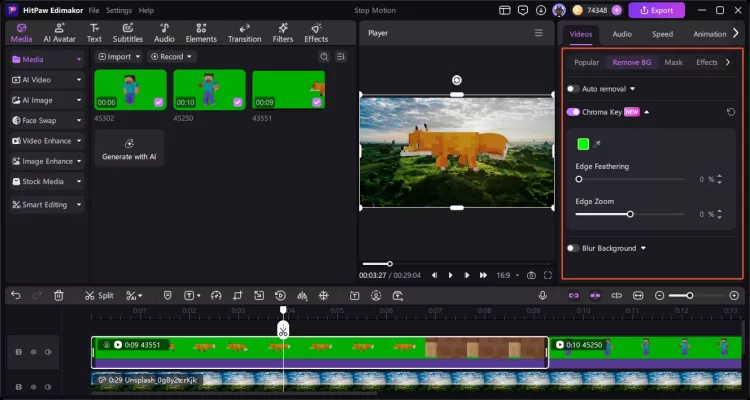
Task: Open the File menu
Action: click(94, 10)
